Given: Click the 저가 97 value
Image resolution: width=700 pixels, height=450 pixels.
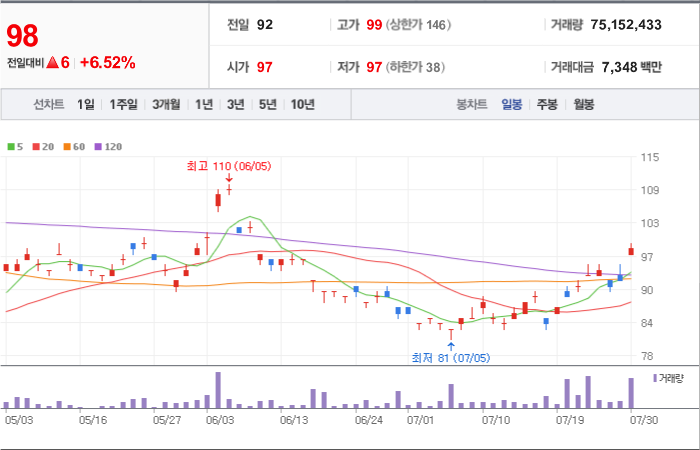Looking at the screenshot, I should pyautogui.click(x=374, y=67).
